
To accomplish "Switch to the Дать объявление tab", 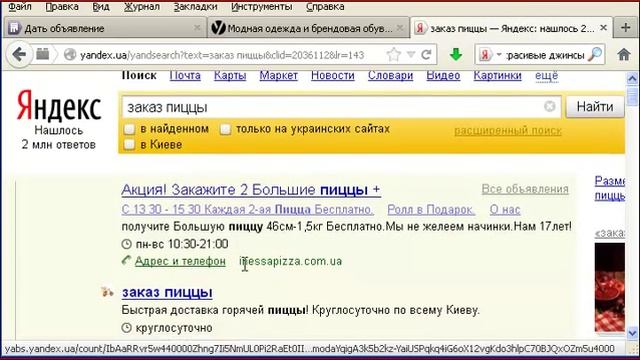I will pyautogui.click(x=104, y=28).
